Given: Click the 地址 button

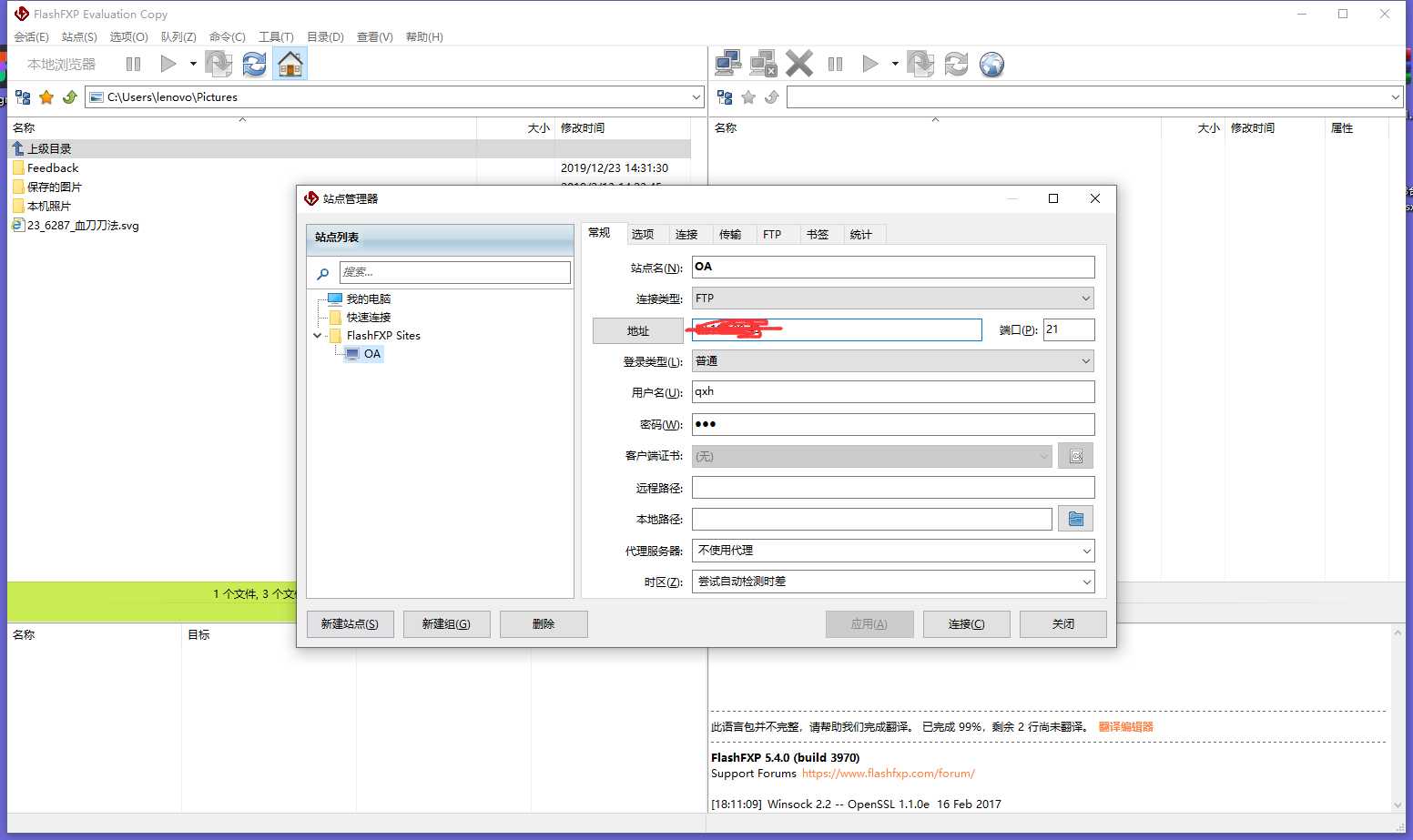Looking at the screenshot, I should coord(637,331).
